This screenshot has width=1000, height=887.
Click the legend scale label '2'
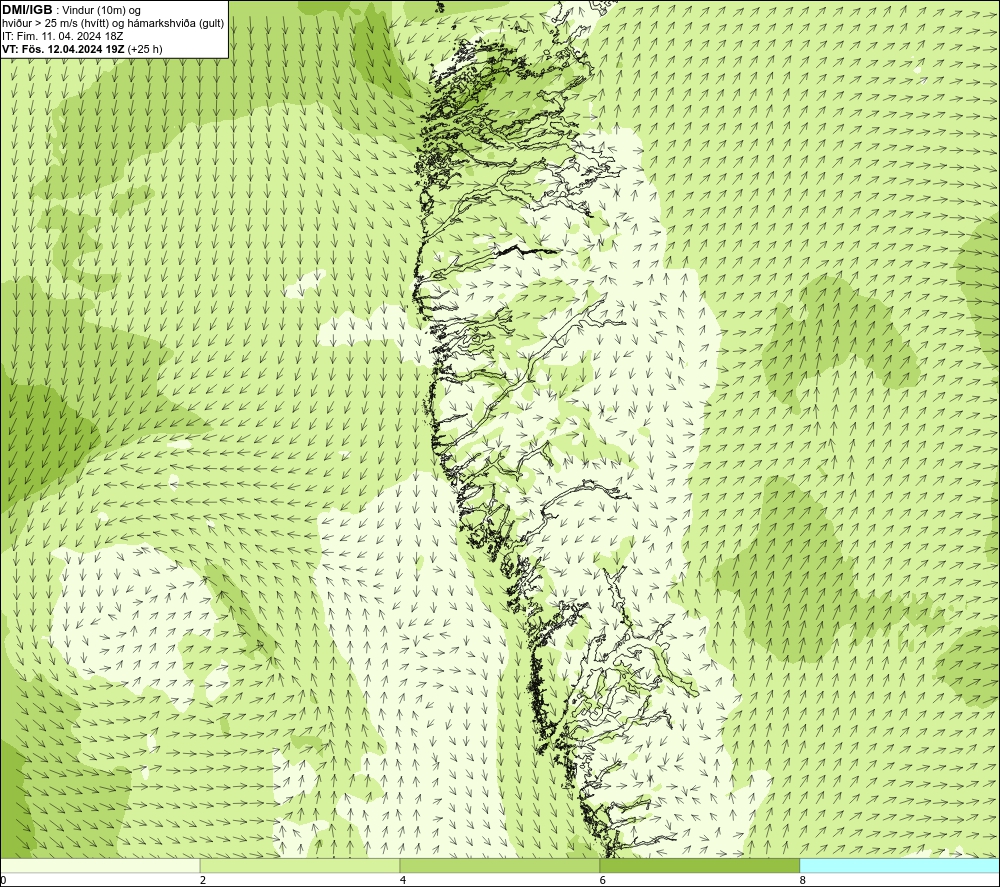click(203, 880)
